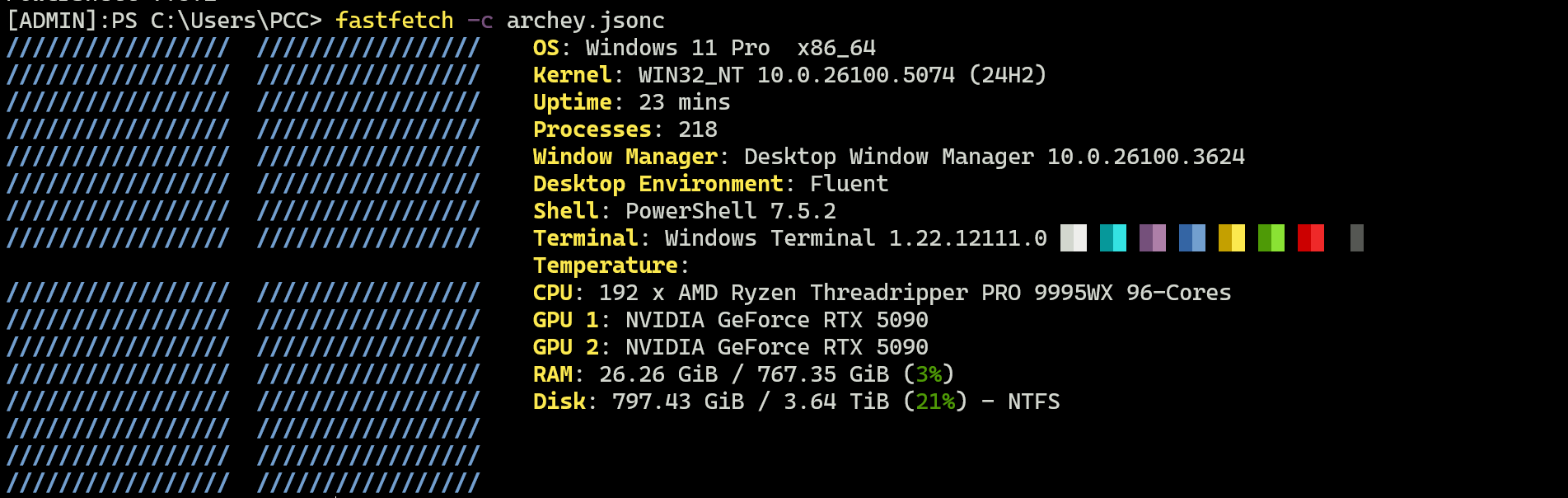Viewport: 1568px width, 498px height.
Task: Click the archey.jsonc argument in the prompt
Action: click(586, 21)
